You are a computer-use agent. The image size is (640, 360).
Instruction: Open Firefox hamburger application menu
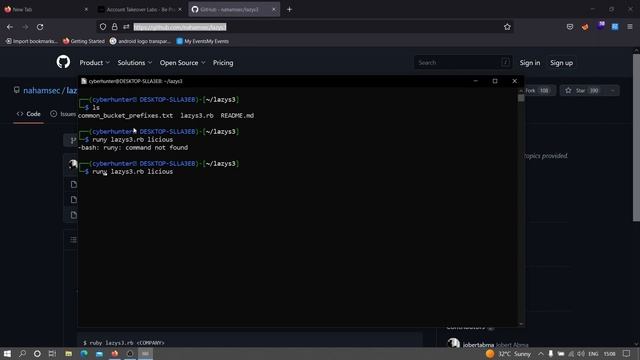[630, 27]
